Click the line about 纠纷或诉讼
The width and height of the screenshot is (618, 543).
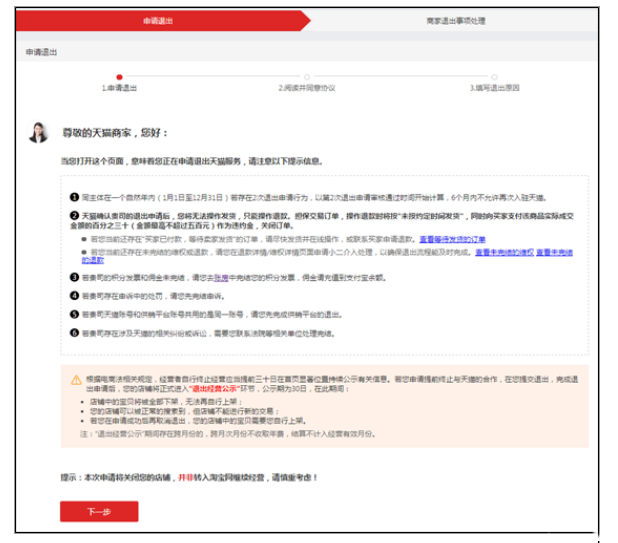click(208, 334)
